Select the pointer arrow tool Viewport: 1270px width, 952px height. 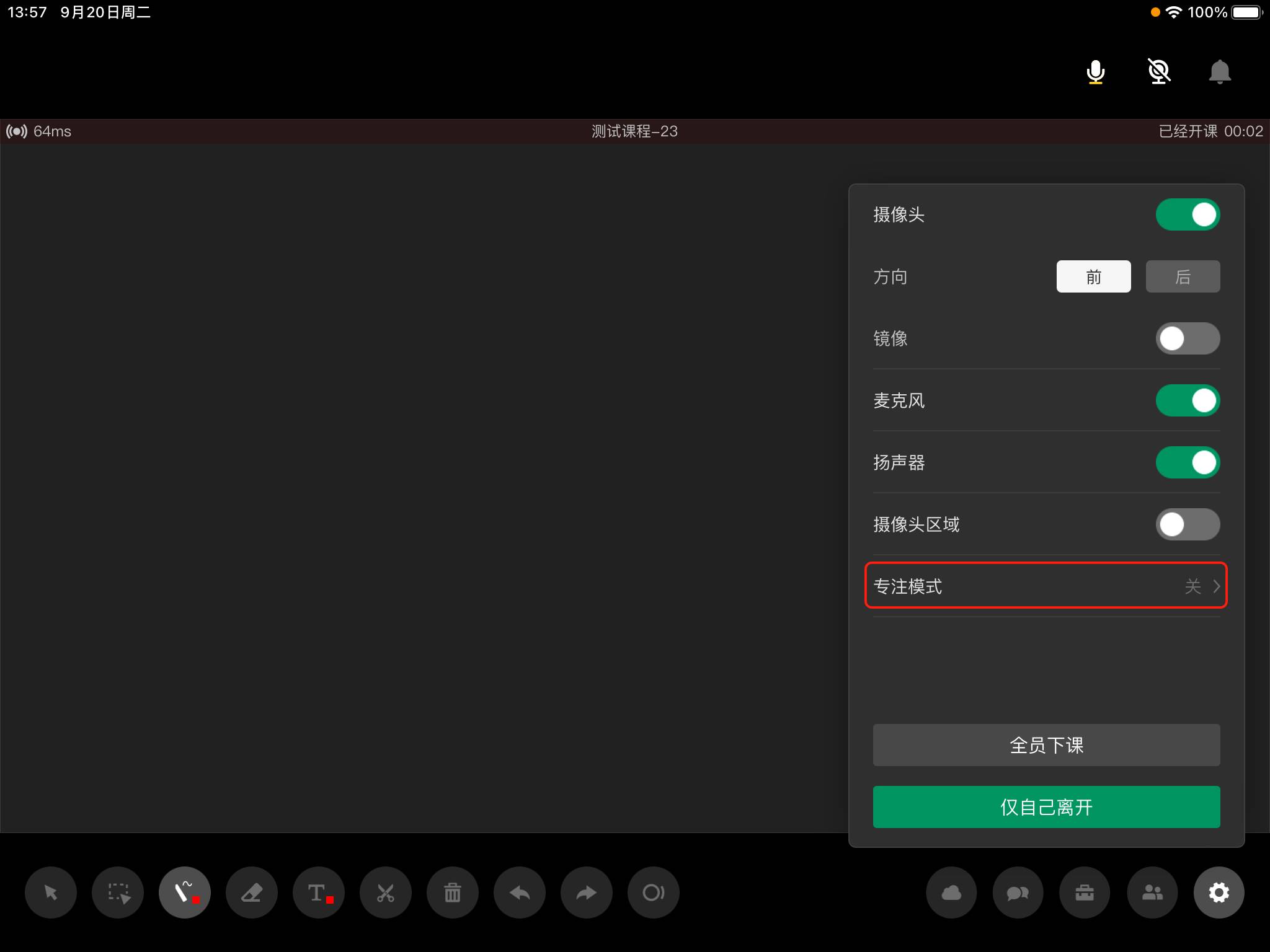51,892
